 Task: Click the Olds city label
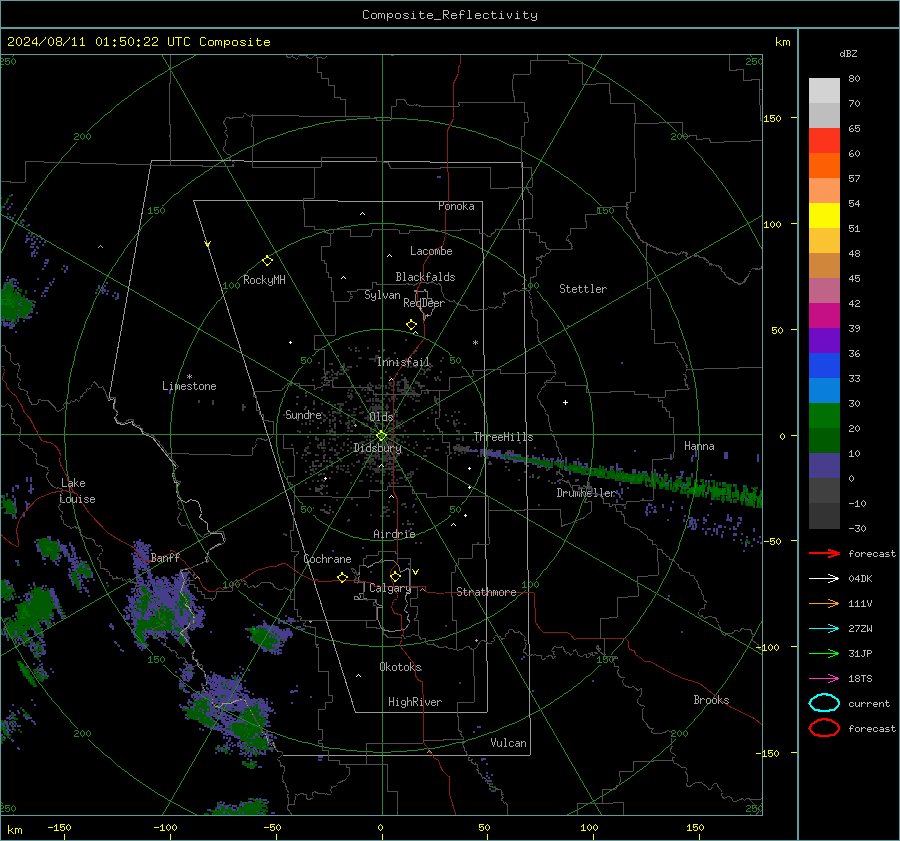(x=381, y=417)
